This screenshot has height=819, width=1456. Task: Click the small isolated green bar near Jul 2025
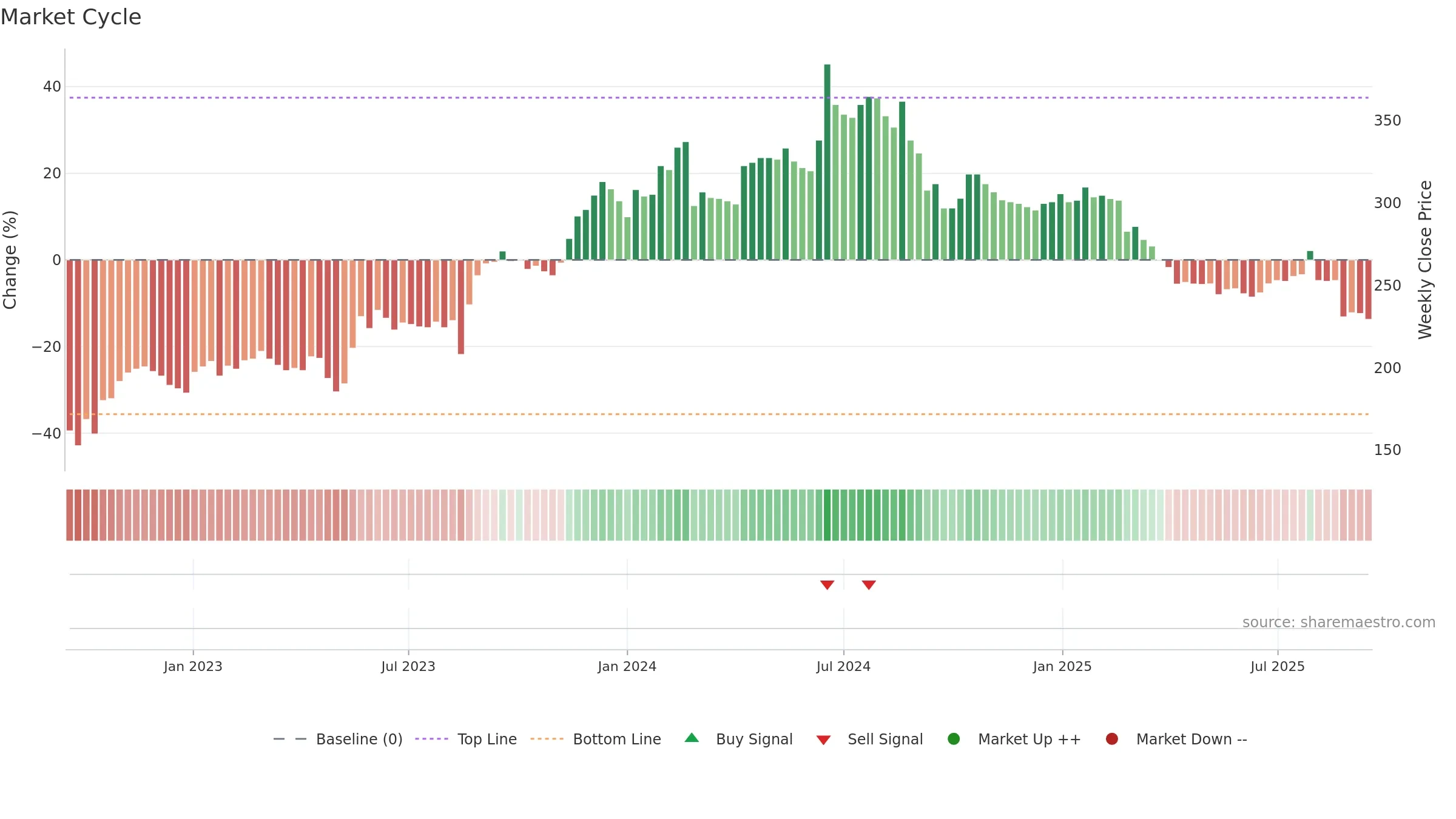tap(1310, 255)
